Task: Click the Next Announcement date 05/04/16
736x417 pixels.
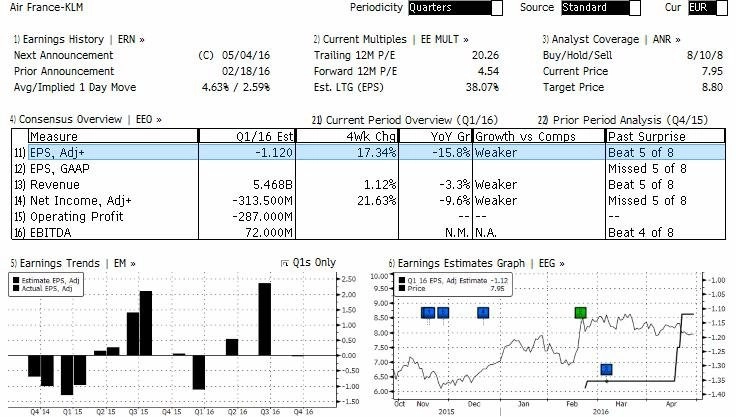Action: (246, 55)
